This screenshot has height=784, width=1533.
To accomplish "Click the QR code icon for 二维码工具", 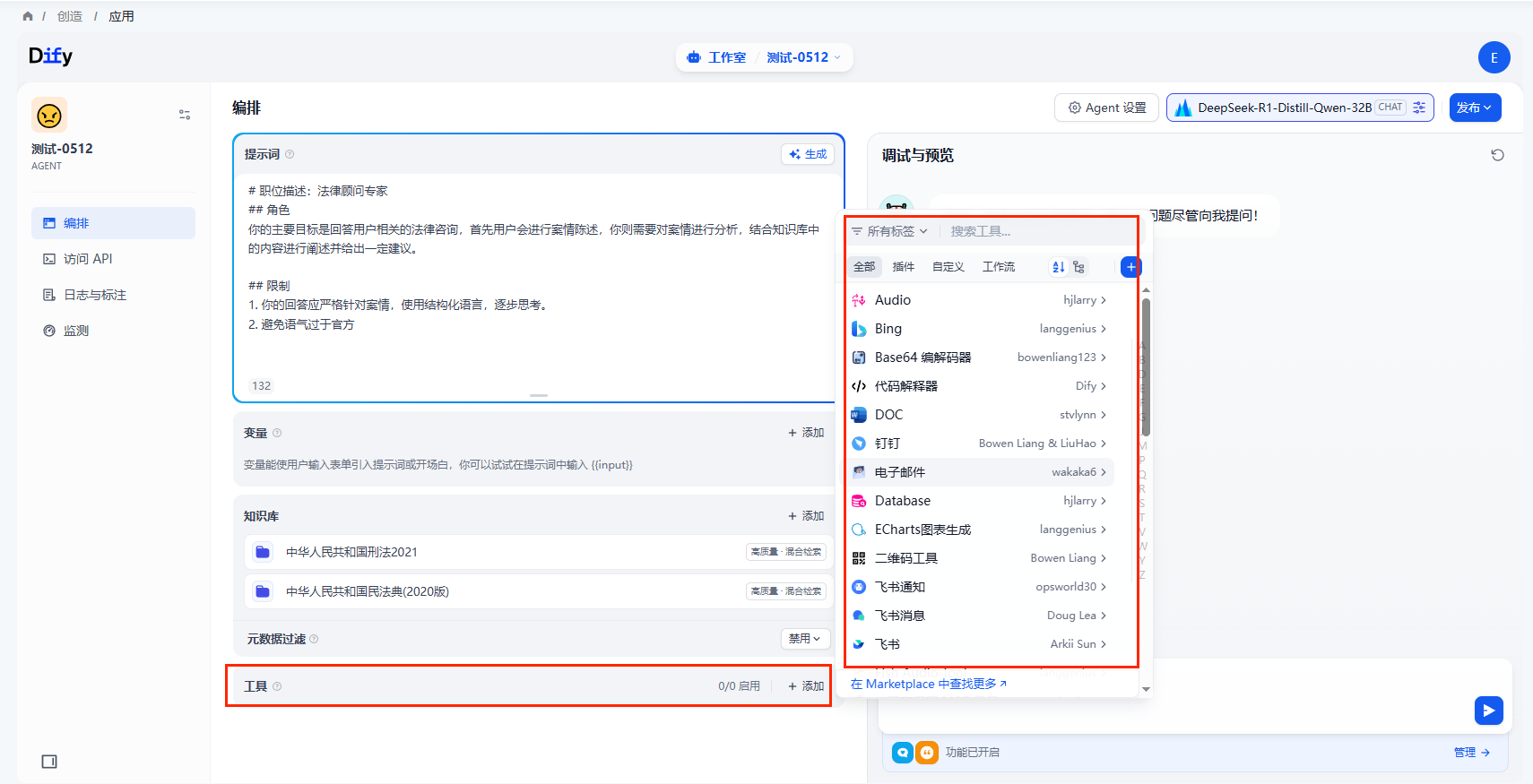I will point(859,558).
